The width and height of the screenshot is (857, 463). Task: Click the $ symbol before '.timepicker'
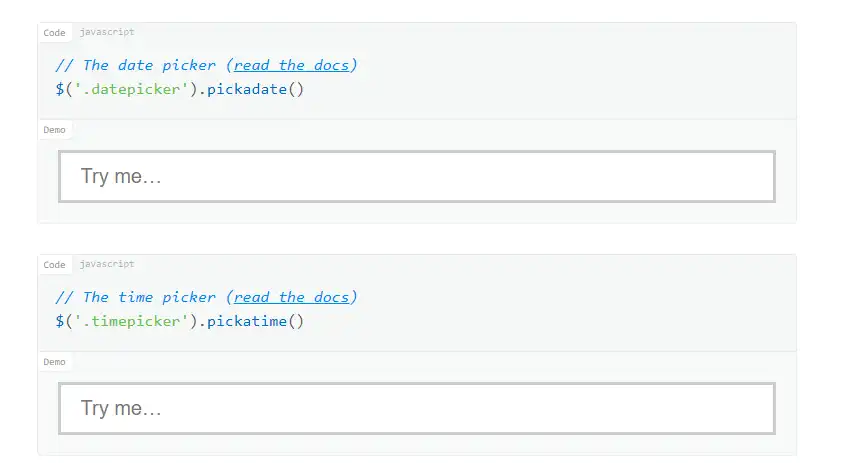[x=60, y=322]
